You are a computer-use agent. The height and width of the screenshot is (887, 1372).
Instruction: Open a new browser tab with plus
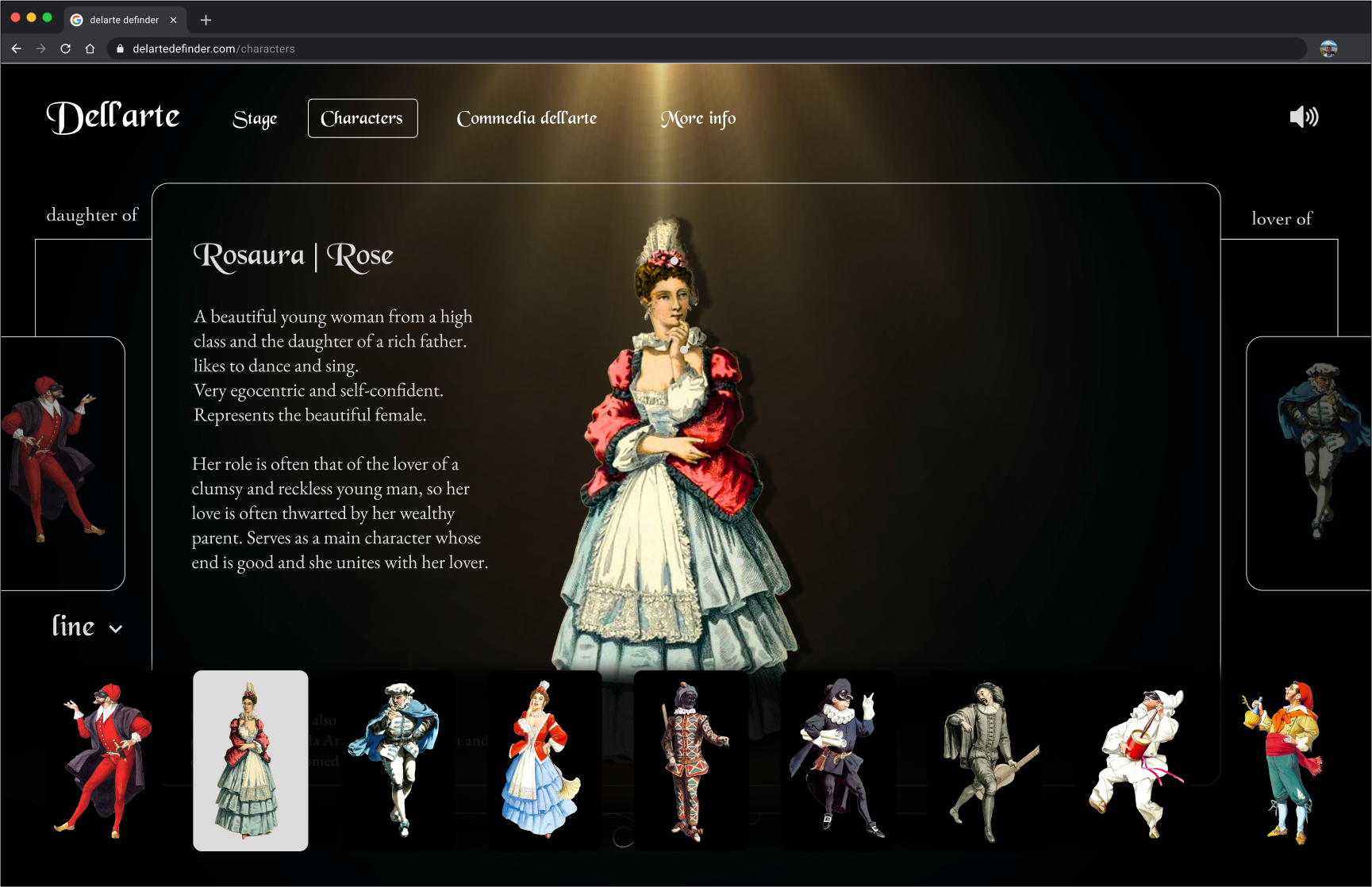point(206,20)
